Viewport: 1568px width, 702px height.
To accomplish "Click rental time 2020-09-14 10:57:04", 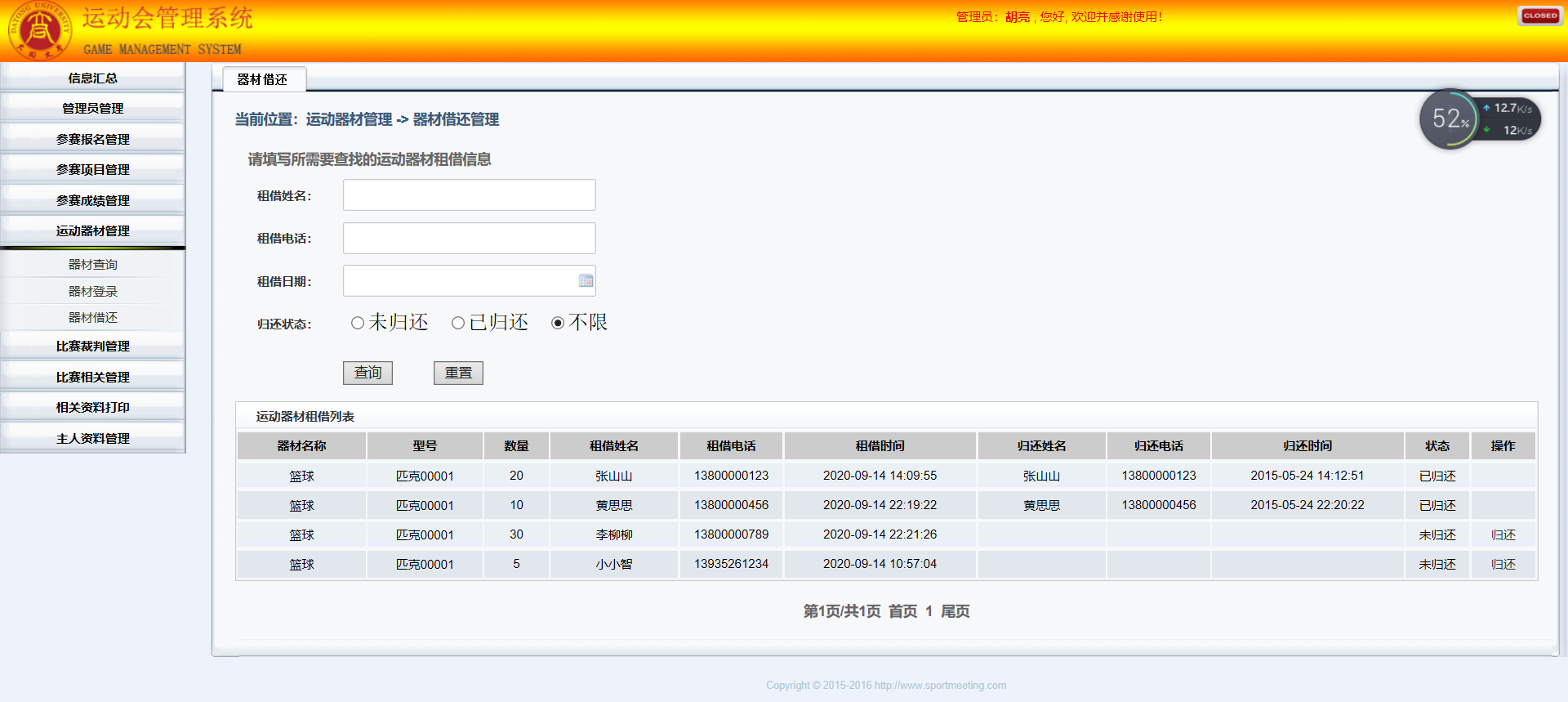I will 880,564.
